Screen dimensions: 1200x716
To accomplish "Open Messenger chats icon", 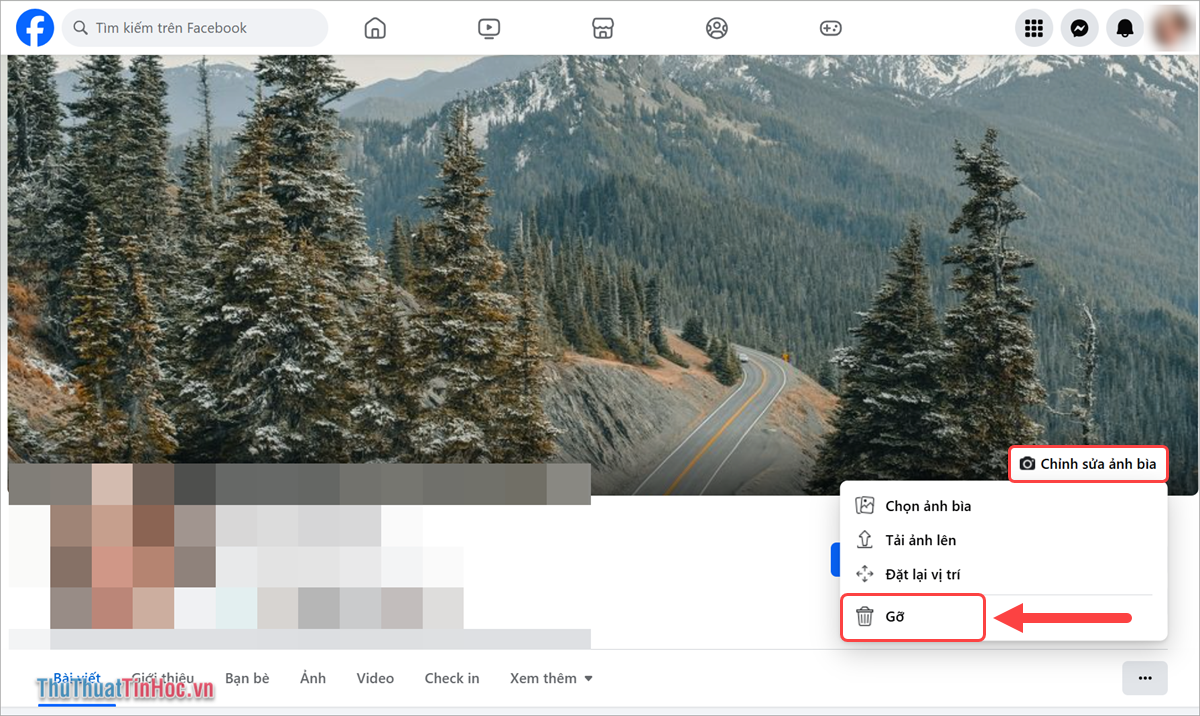I will point(1080,28).
